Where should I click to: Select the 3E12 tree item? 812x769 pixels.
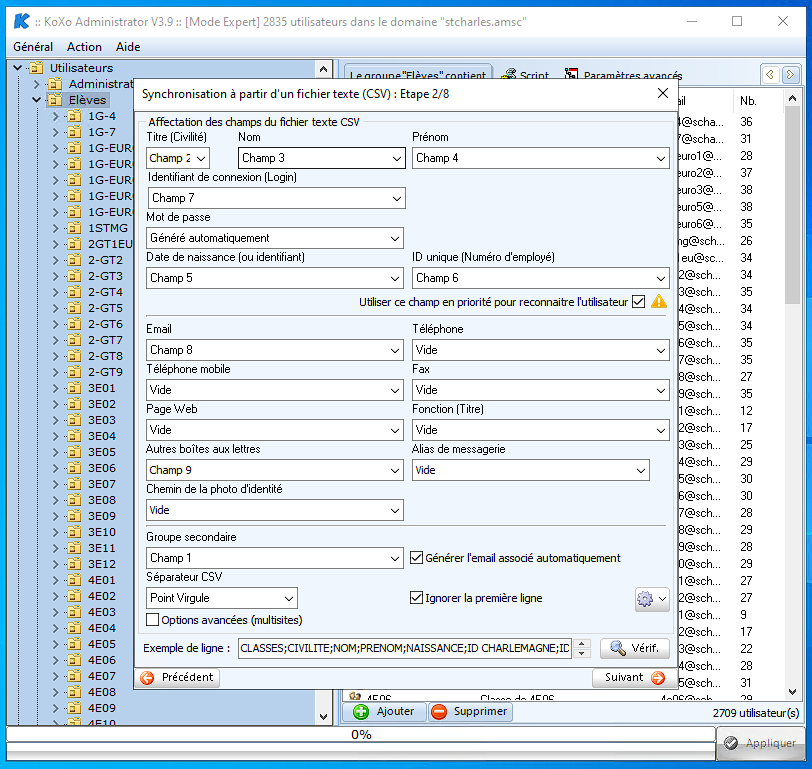click(x=102, y=564)
